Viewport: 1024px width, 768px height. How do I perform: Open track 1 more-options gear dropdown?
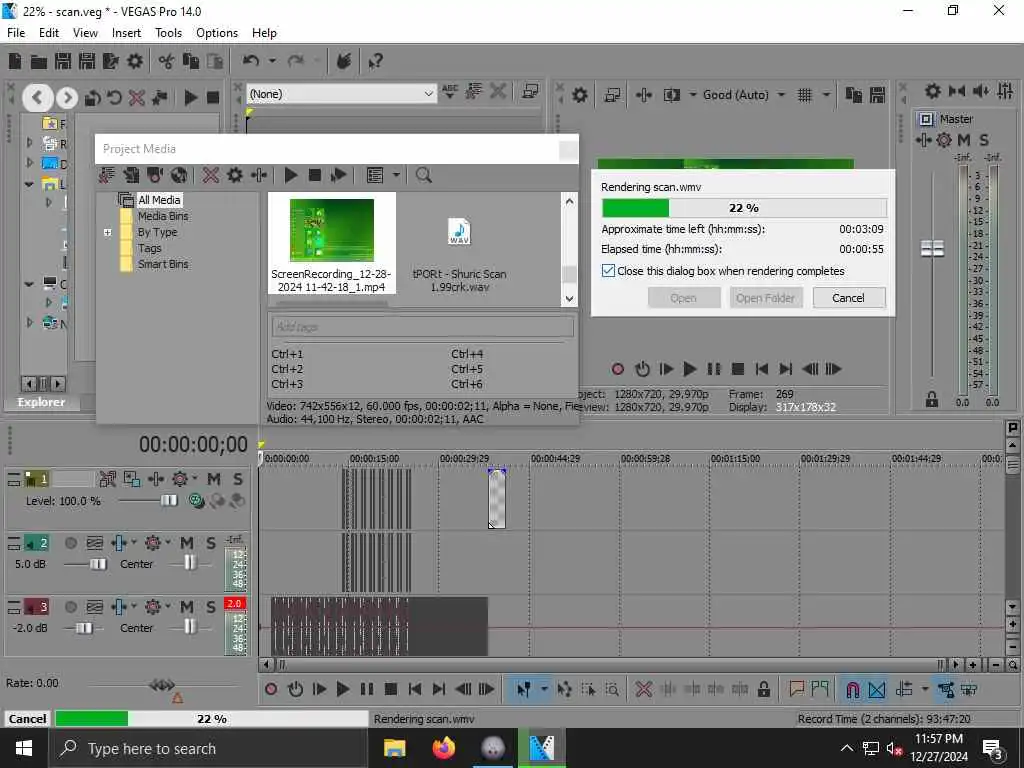tap(194, 479)
